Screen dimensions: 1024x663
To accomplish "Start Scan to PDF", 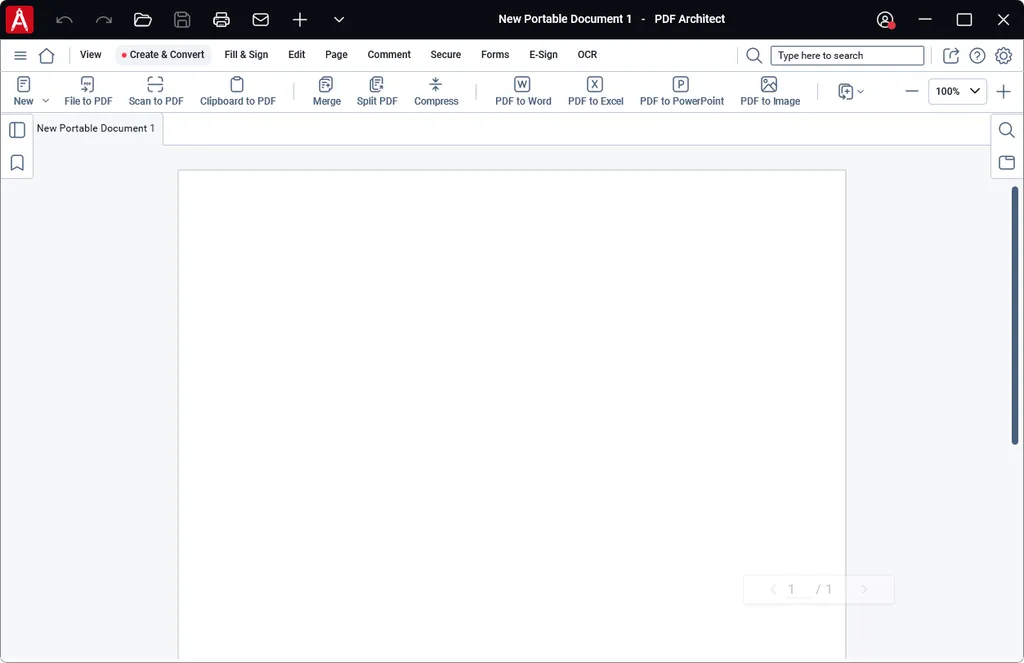I will [155, 91].
